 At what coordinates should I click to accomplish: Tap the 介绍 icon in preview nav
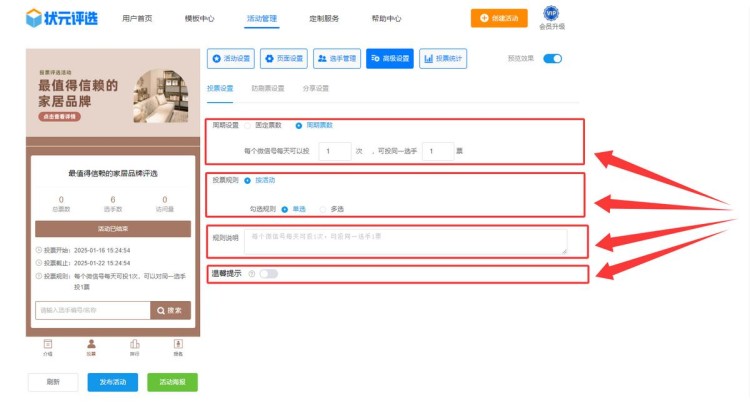coord(48,345)
